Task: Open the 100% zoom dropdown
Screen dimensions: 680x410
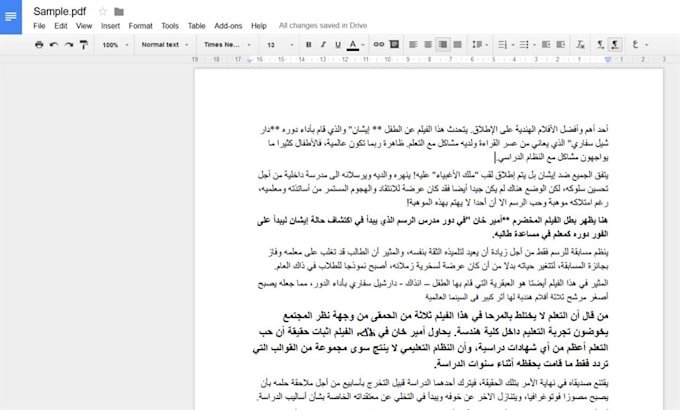Action: [115, 45]
